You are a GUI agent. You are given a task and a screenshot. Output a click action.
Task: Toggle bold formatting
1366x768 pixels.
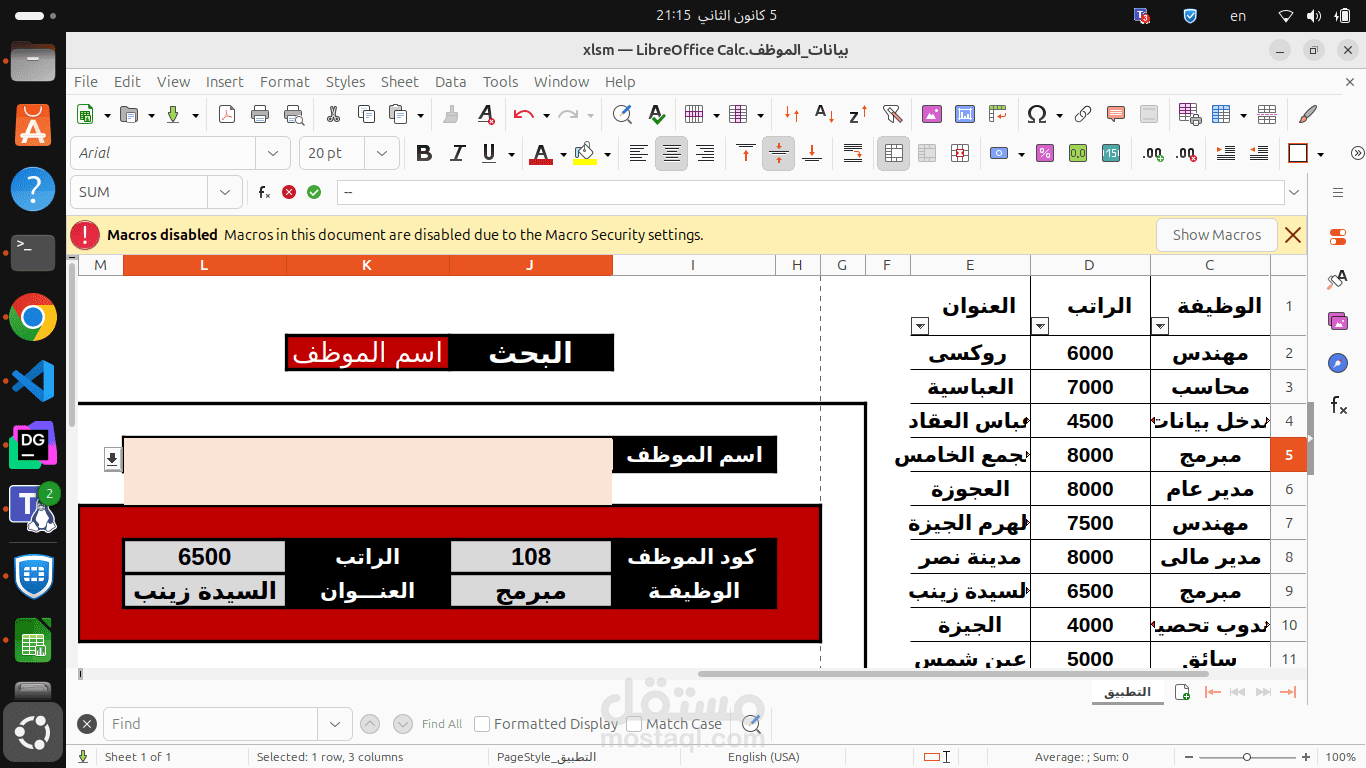pyautogui.click(x=424, y=153)
